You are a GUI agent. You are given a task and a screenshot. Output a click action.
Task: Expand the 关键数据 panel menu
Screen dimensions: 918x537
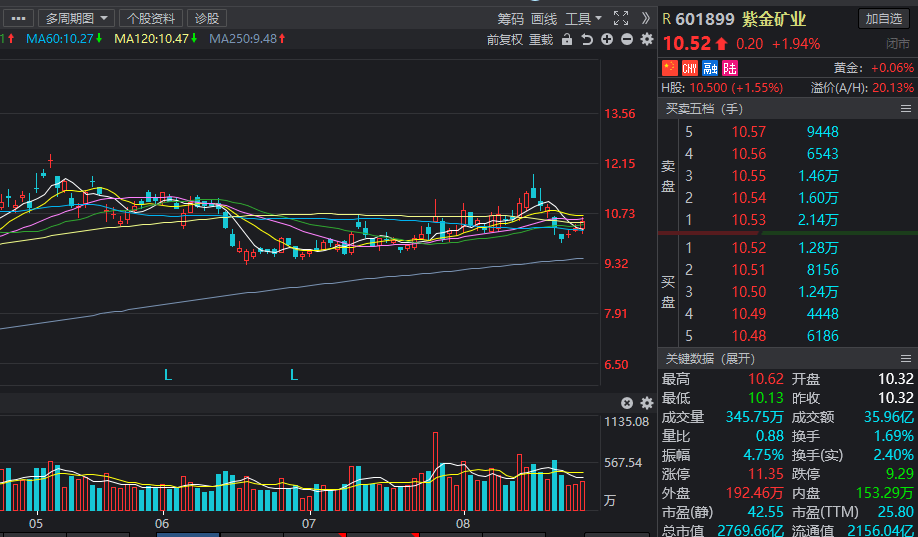click(906, 358)
